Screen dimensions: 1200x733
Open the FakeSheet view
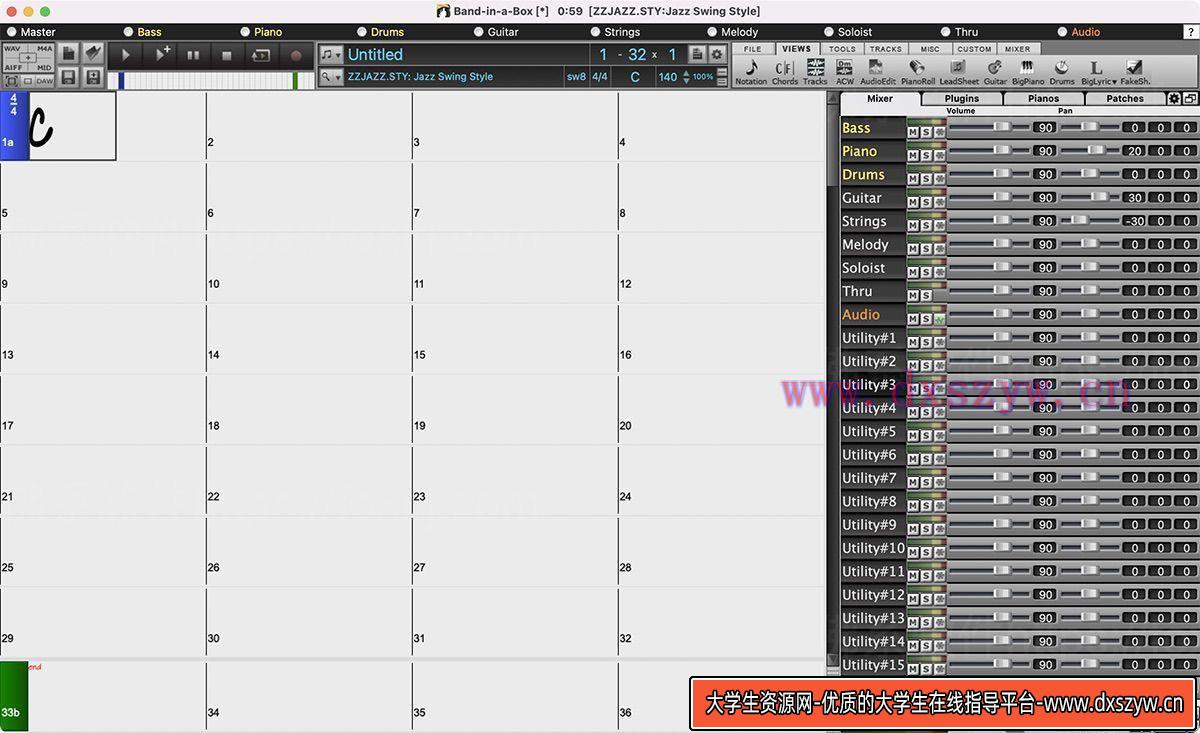pyautogui.click(x=1135, y=71)
